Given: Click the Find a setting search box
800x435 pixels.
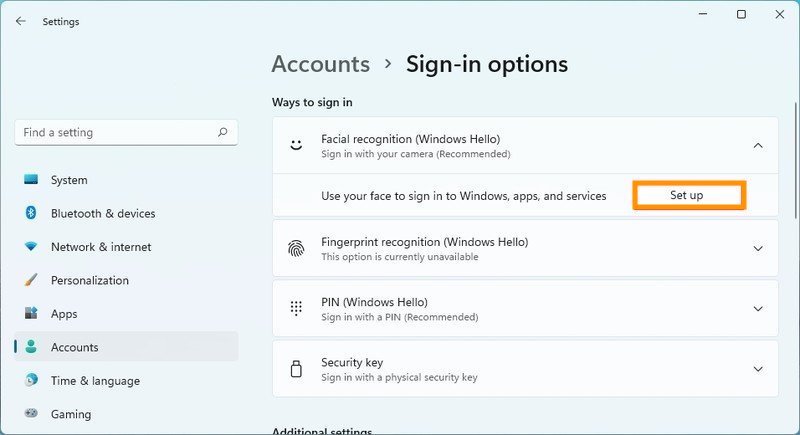Looking at the screenshot, I should point(126,133).
